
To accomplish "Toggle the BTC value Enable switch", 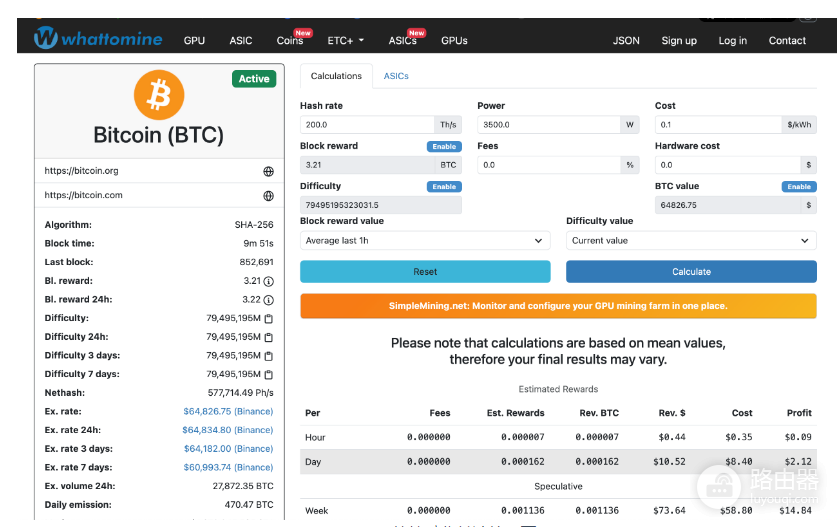I will pyautogui.click(x=799, y=186).
